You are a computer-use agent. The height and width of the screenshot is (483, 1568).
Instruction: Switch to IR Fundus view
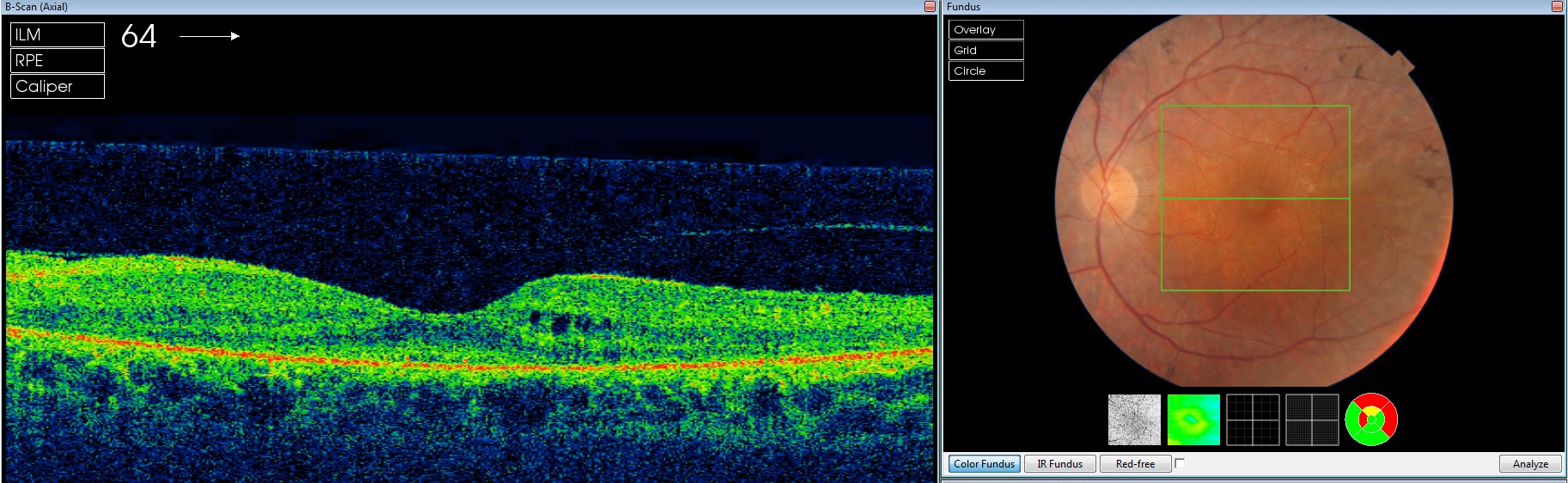1060,464
